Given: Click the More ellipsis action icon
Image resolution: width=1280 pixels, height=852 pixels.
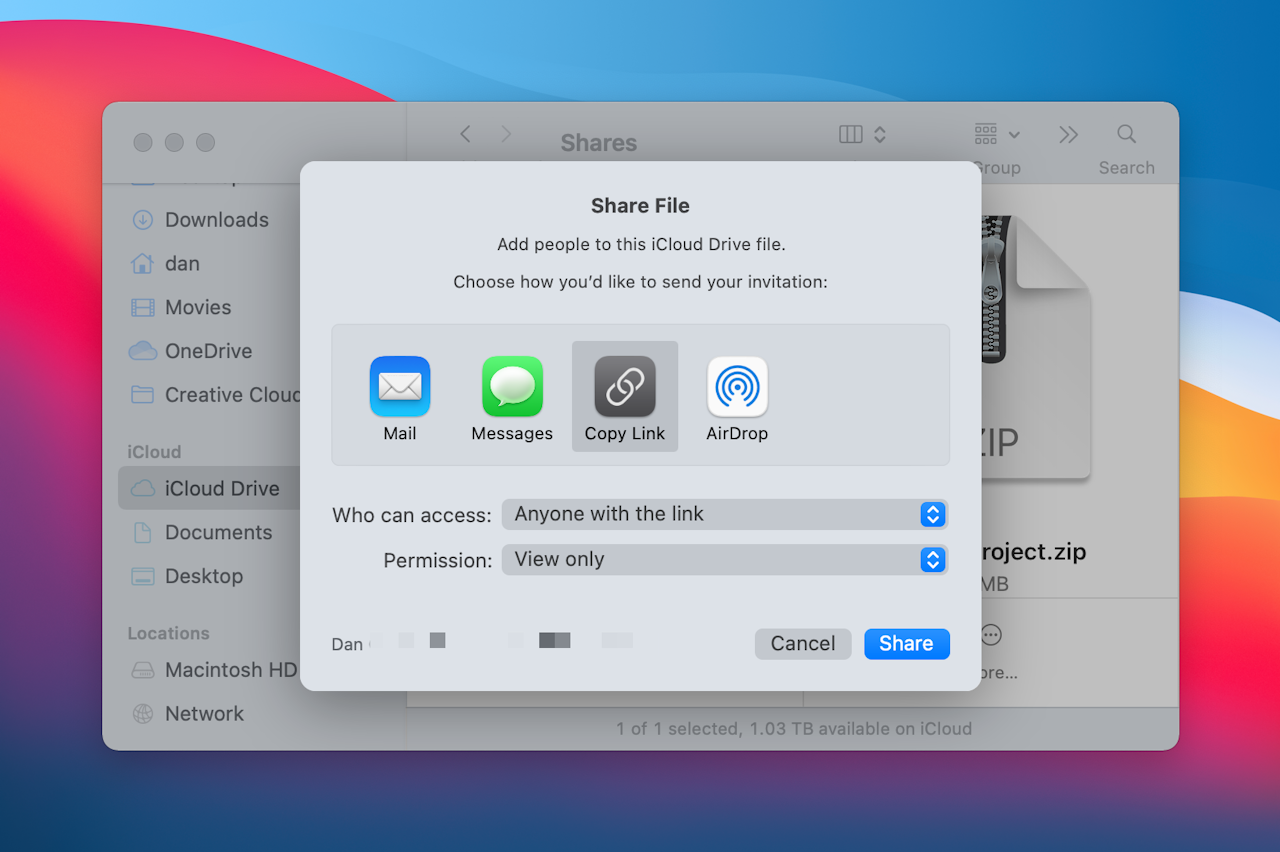Looking at the screenshot, I should pos(991,635).
